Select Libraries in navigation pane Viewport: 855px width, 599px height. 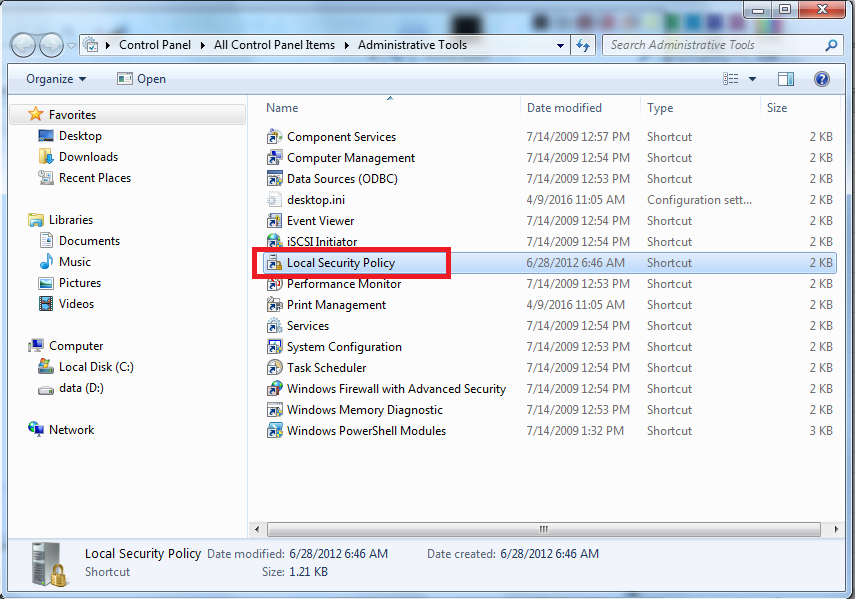(x=61, y=220)
